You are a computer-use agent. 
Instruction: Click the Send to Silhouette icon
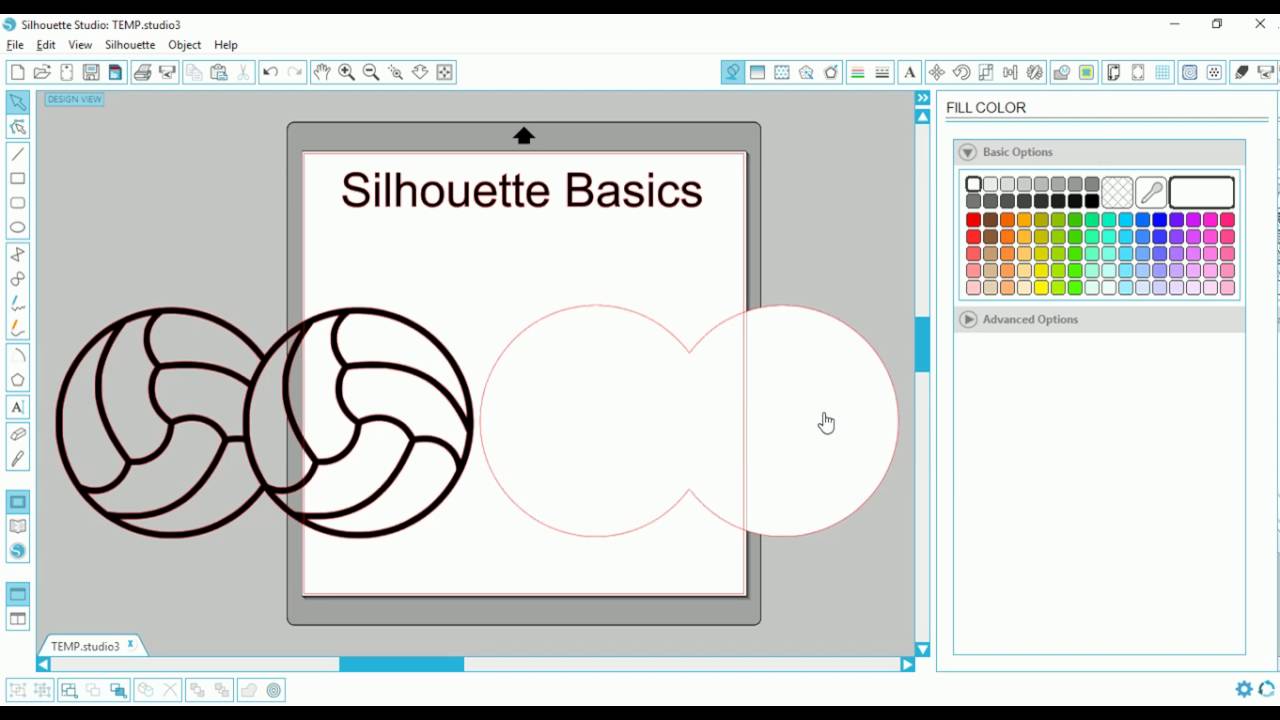pyautogui.click(x=167, y=72)
